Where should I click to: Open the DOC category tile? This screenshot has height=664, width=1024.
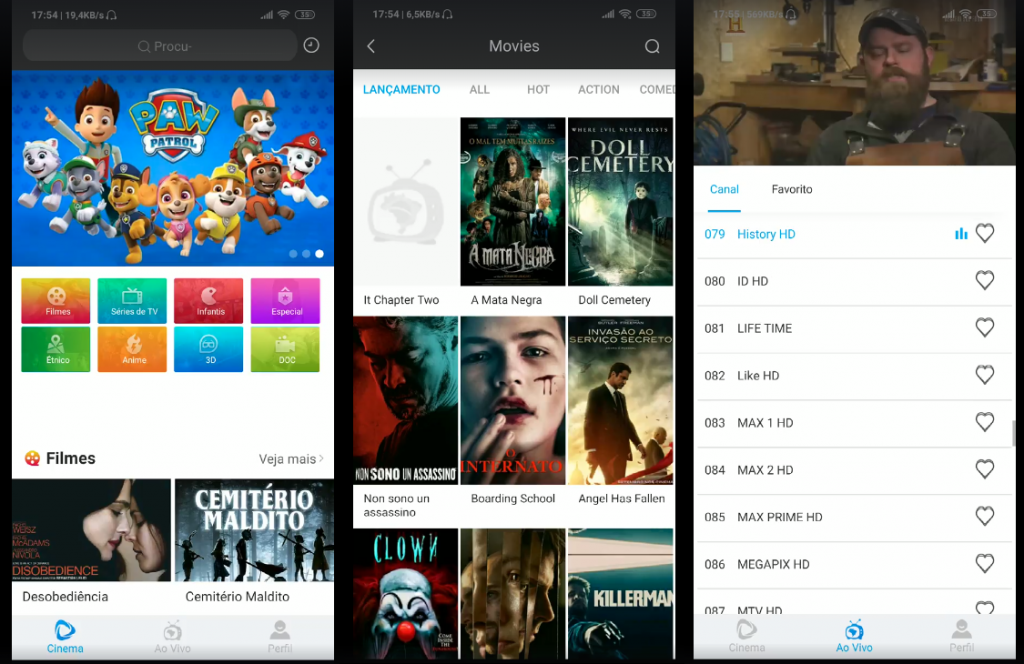285,349
